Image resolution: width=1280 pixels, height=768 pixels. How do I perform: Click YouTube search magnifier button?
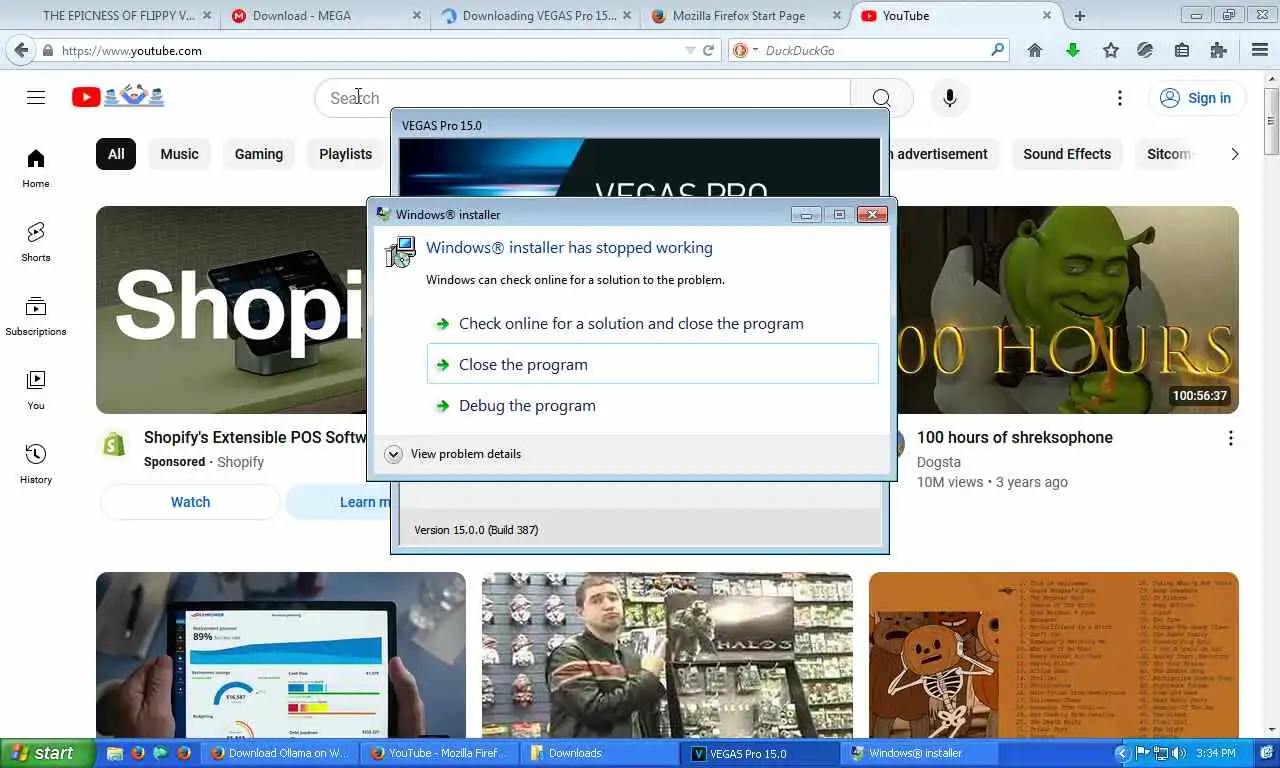pyautogui.click(x=881, y=98)
